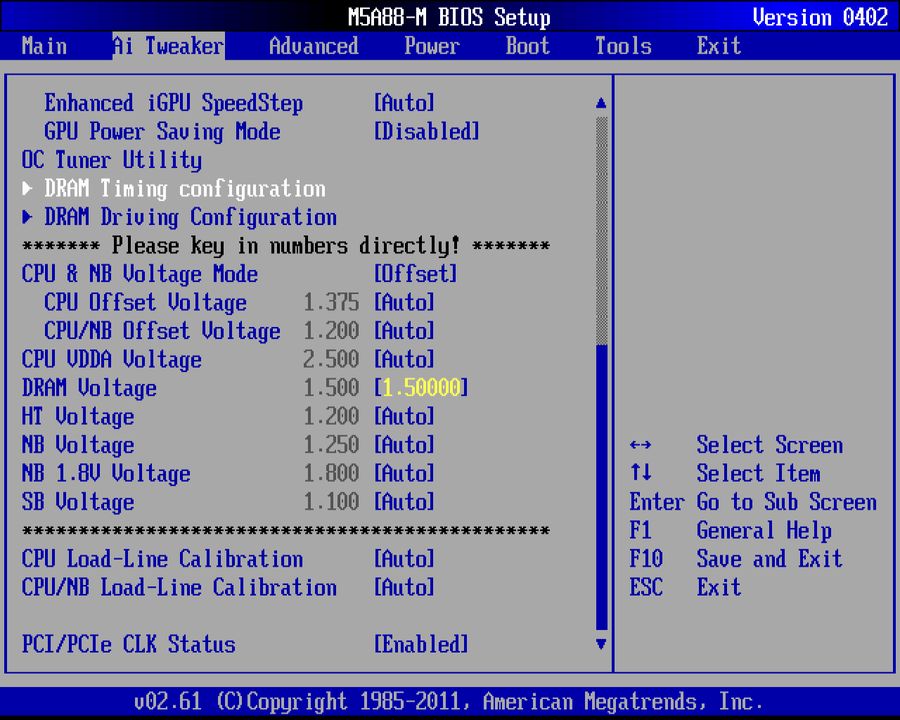900x720 pixels.
Task: Select the Exit tab
Action: [x=719, y=46]
